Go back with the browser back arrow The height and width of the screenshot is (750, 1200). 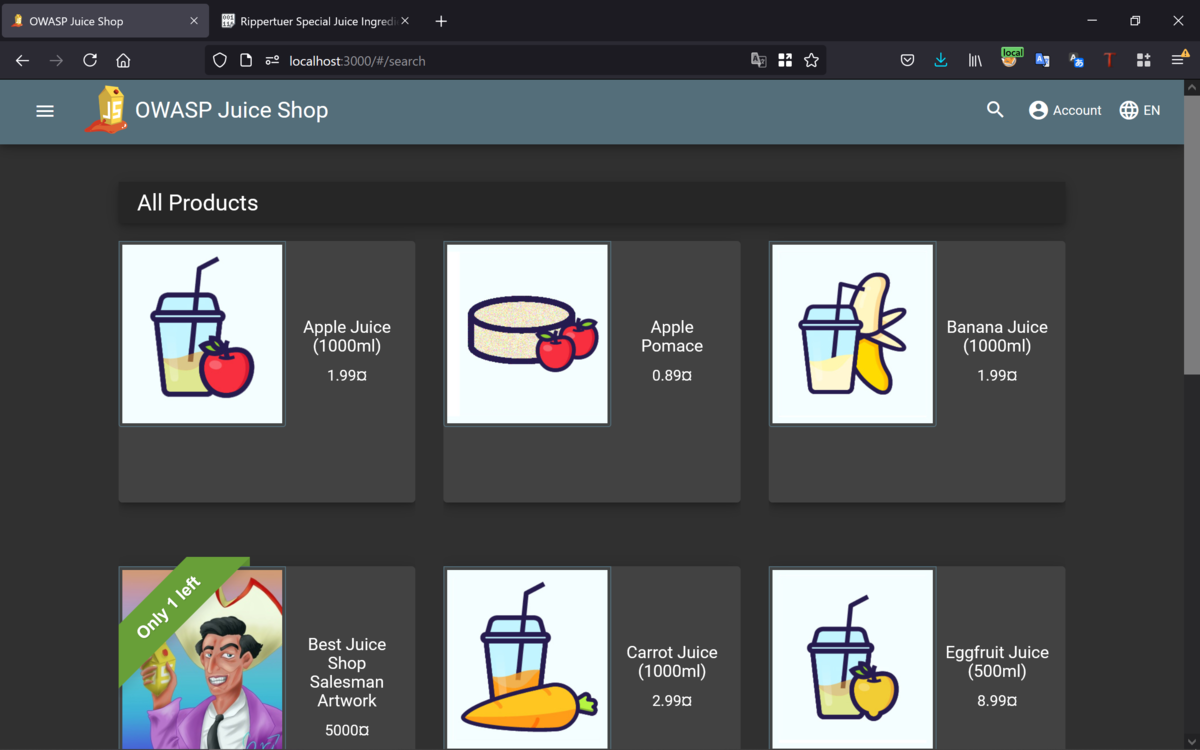22,61
